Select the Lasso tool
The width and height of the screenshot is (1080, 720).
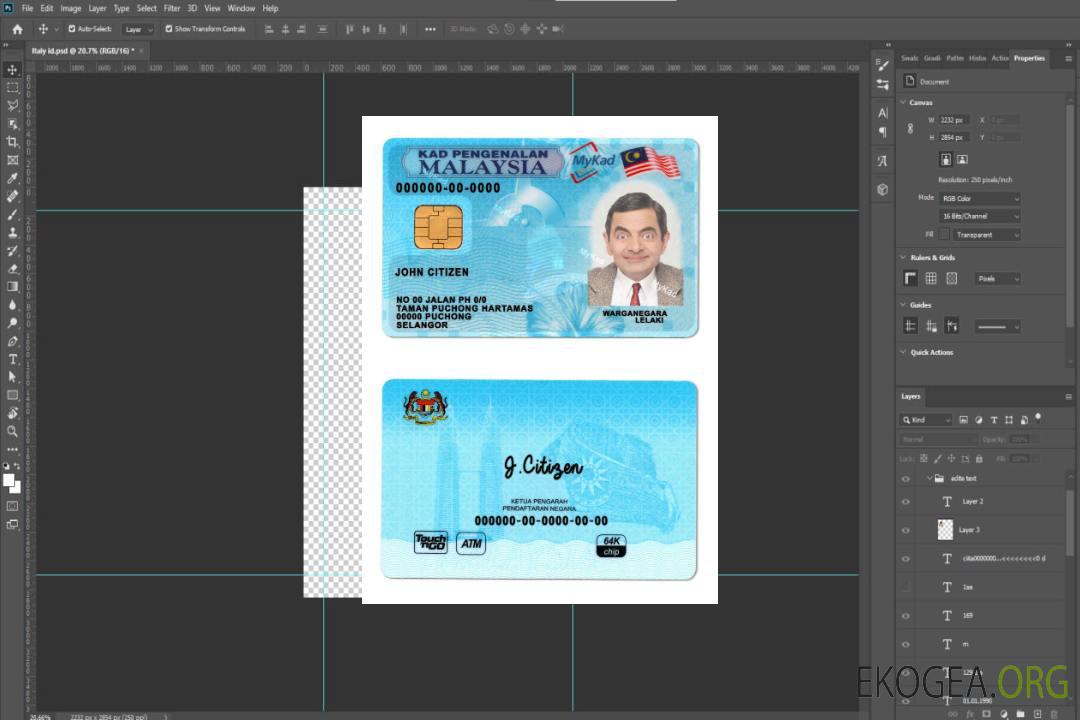(x=12, y=105)
